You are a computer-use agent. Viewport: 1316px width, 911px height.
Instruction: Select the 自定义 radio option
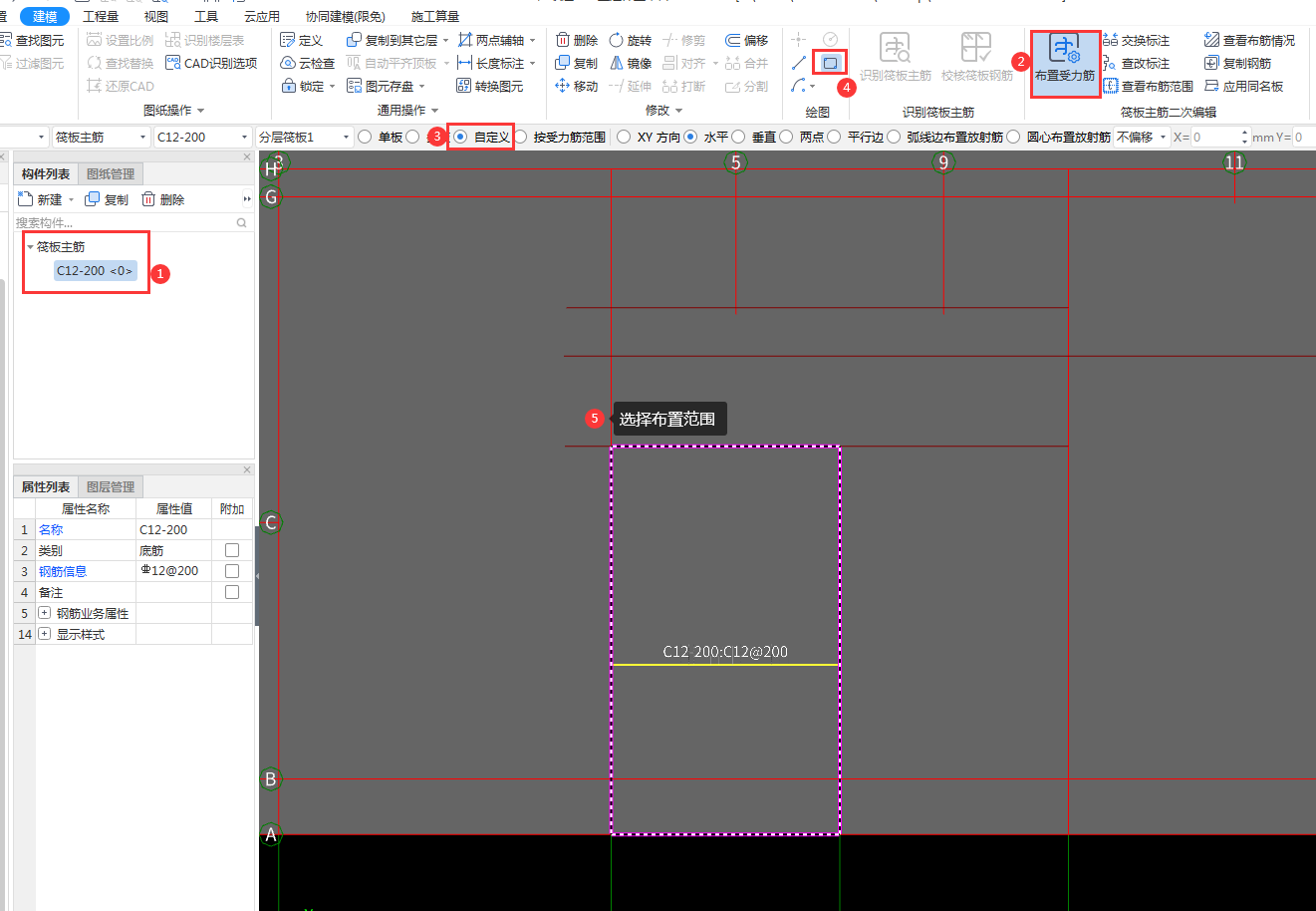click(x=459, y=137)
